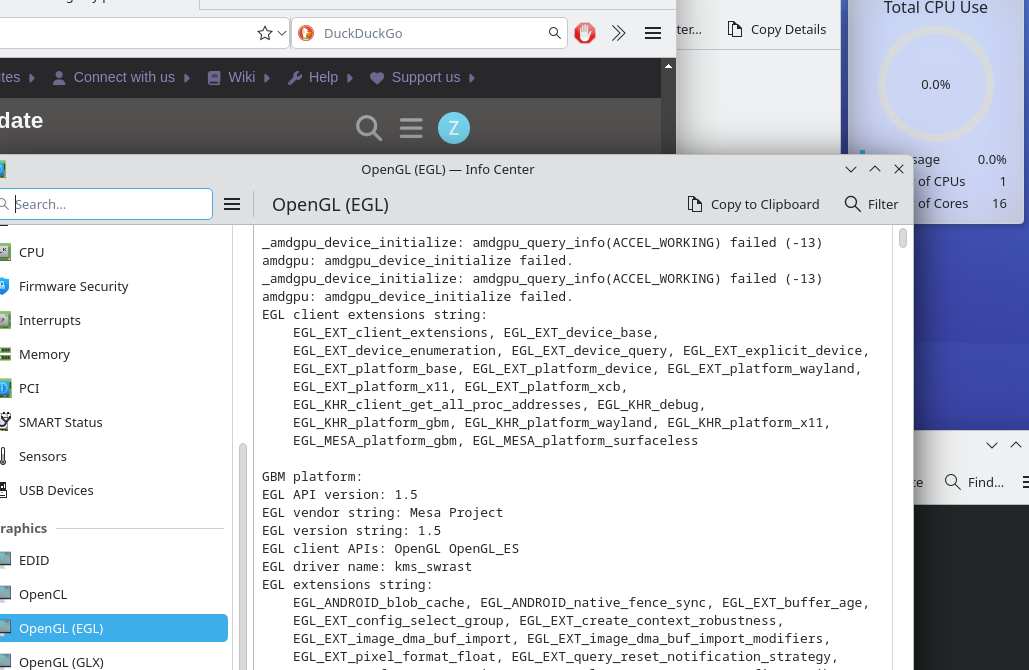The height and width of the screenshot is (670, 1029).
Task: Click the Copy to Clipboard button
Action: click(753, 204)
